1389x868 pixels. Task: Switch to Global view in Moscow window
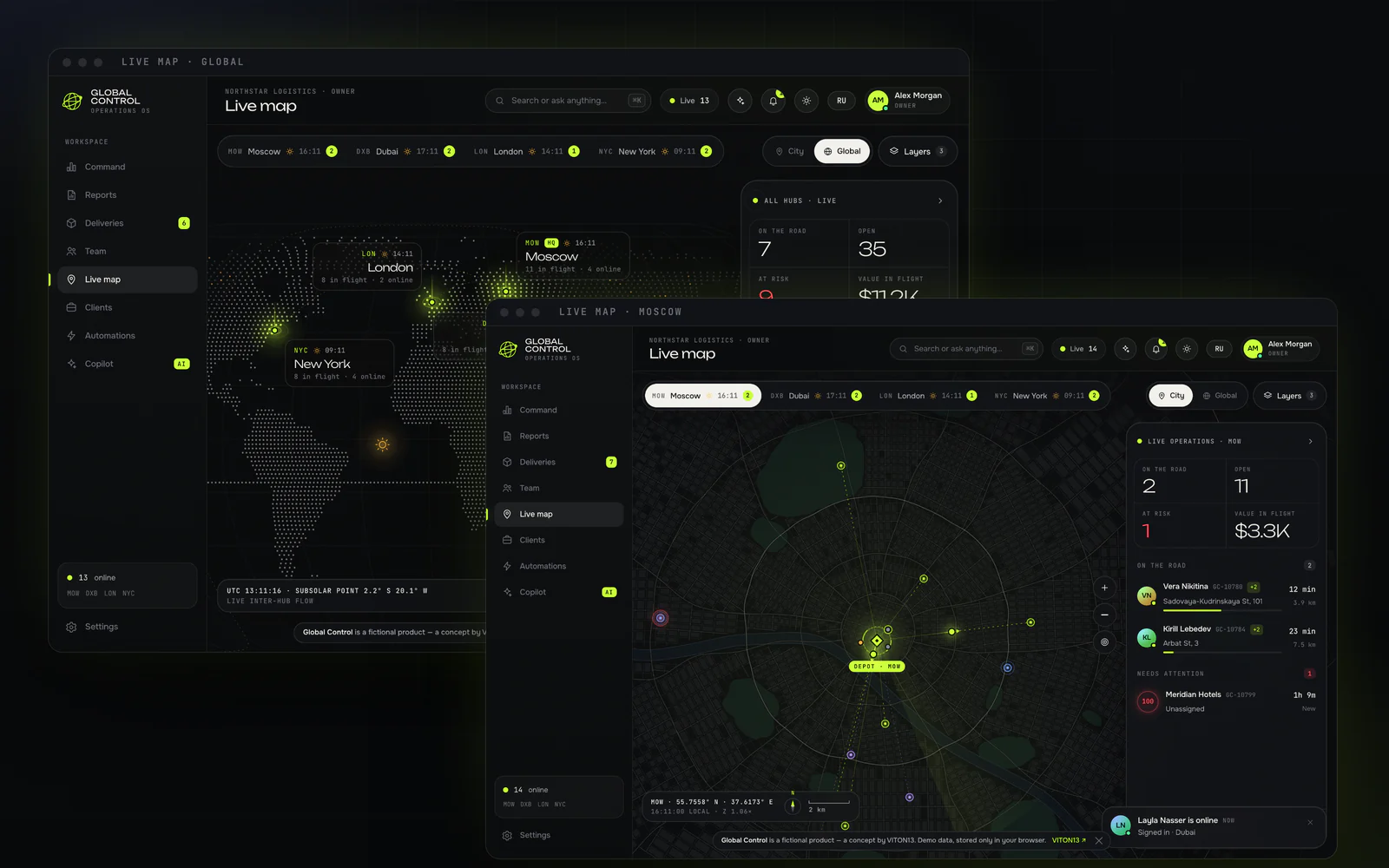pos(1220,396)
